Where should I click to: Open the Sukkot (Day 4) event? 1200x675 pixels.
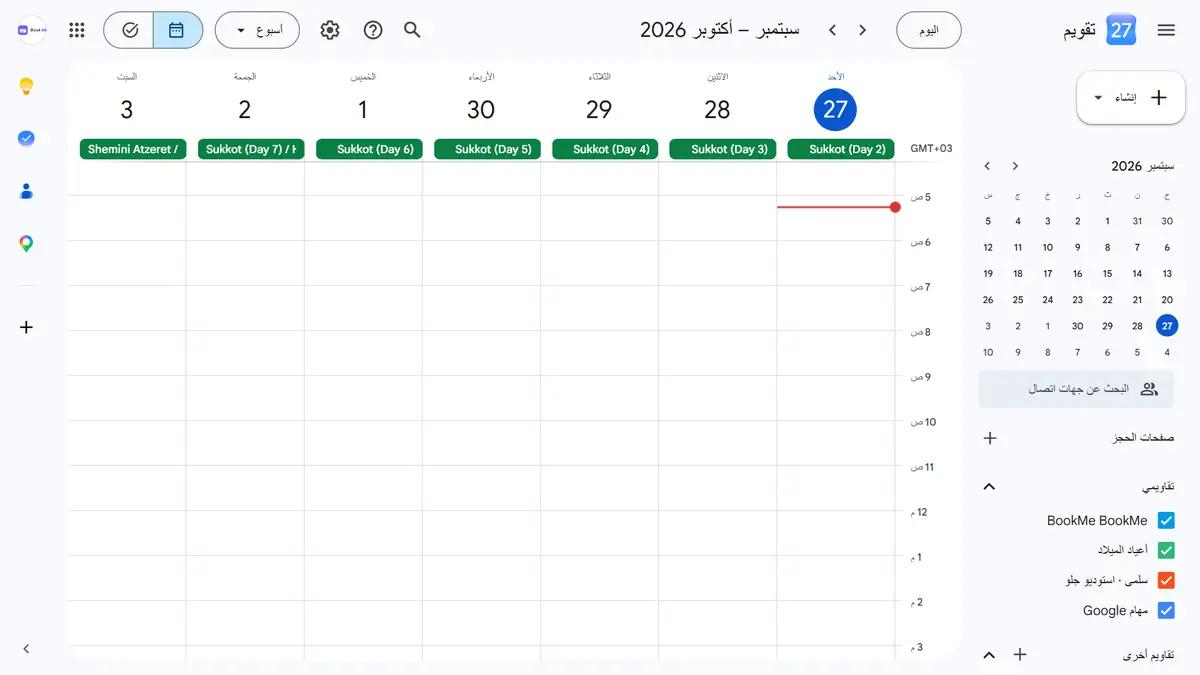coord(605,149)
